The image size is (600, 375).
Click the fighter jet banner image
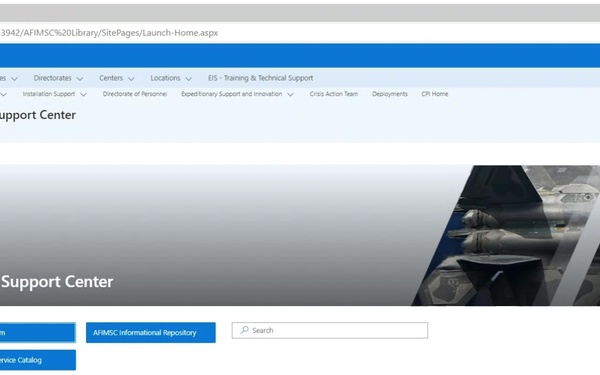tap(506, 235)
